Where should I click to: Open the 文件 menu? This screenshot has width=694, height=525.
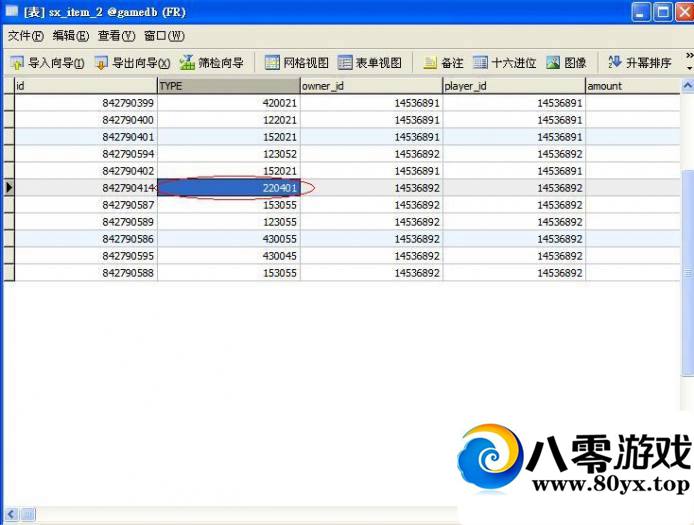pyautogui.click(x=25, y=36)
